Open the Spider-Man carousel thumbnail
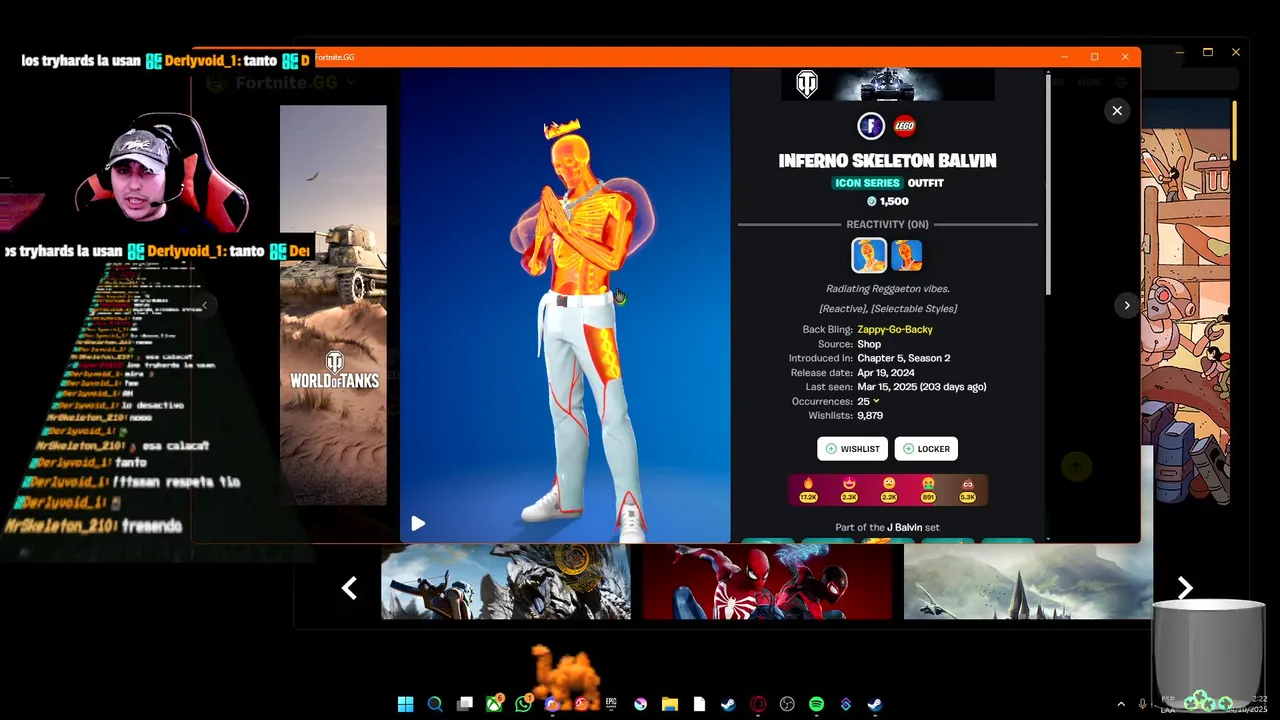Screen dimensions: 1280x720 coord(767,582)
